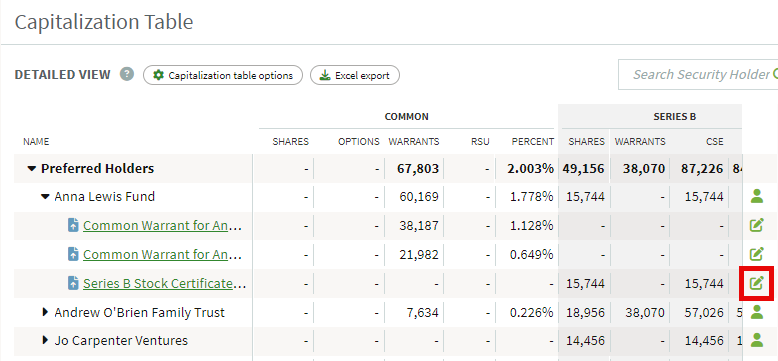
Task: Click the edit icon on the 21,982 warrant row
Action: click(756, 254)
